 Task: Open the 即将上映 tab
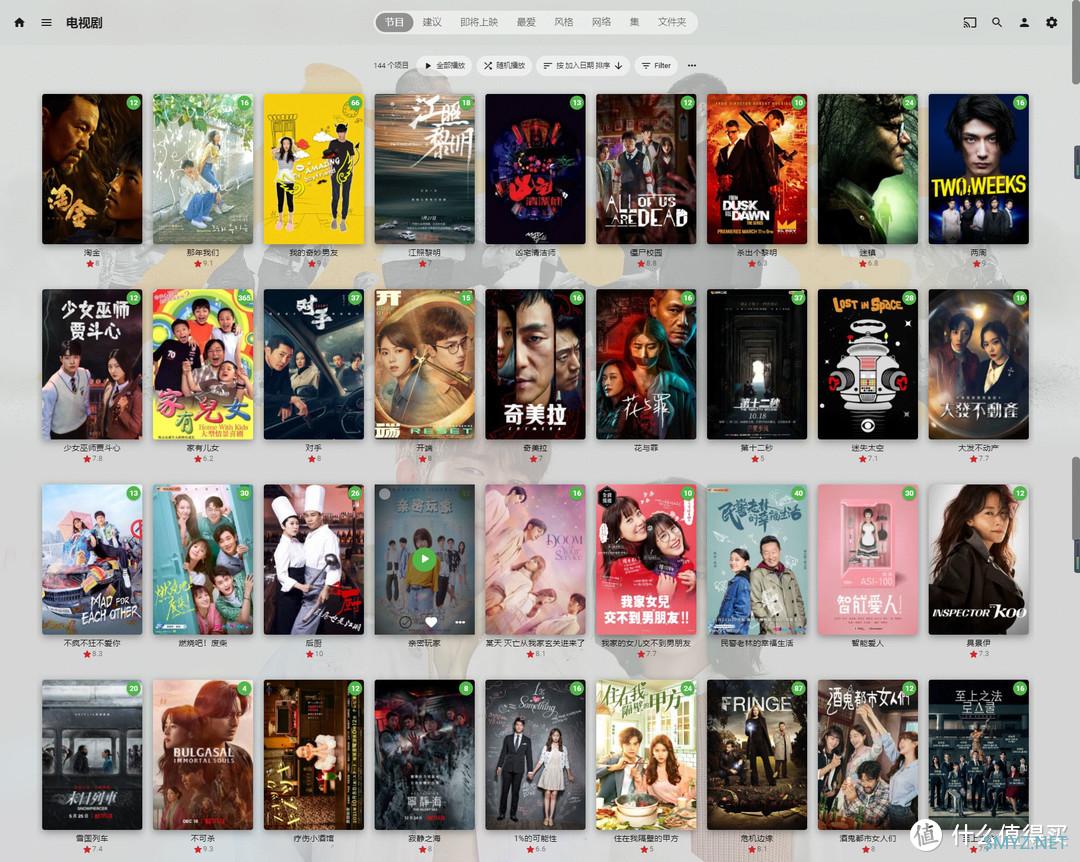coord(479,22)
